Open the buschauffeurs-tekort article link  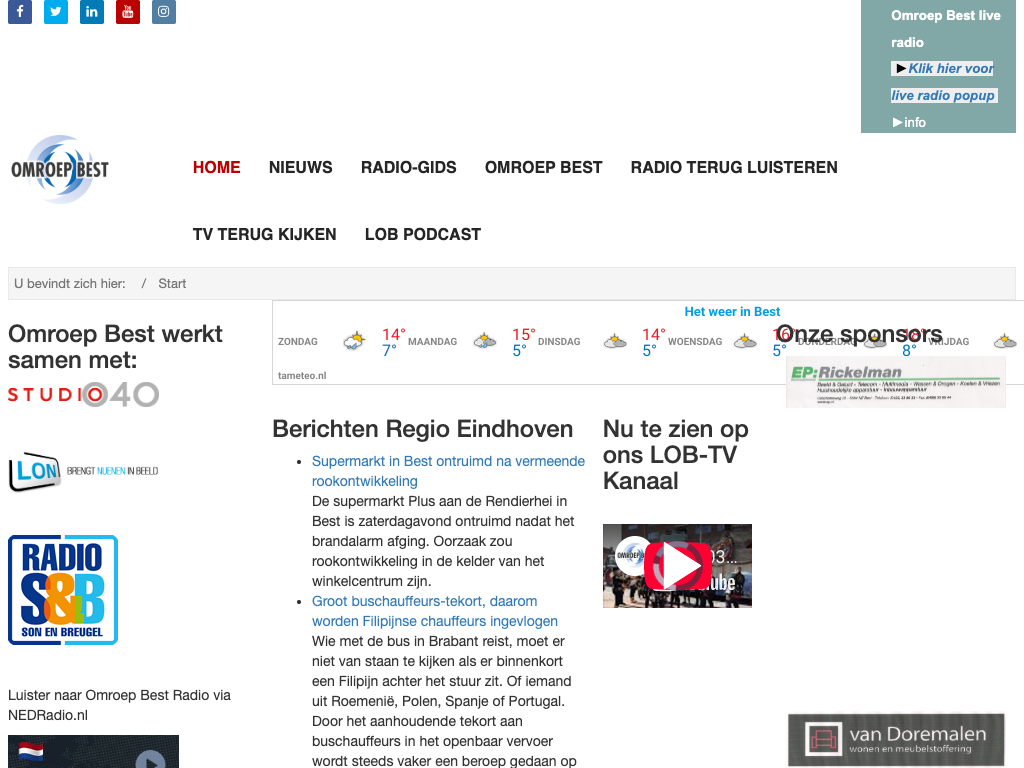click(x=434, y=611)
